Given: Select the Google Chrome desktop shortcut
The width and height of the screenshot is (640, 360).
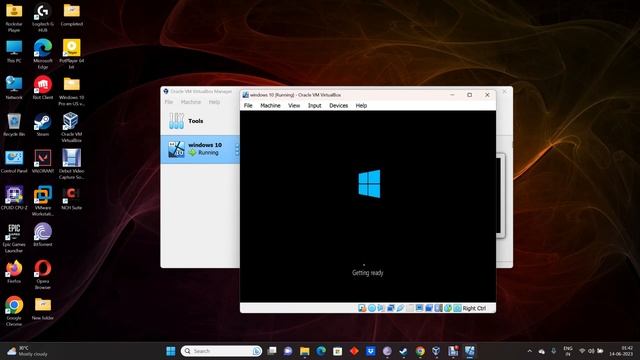Looking at the screenshot, I should pos(14,311).
